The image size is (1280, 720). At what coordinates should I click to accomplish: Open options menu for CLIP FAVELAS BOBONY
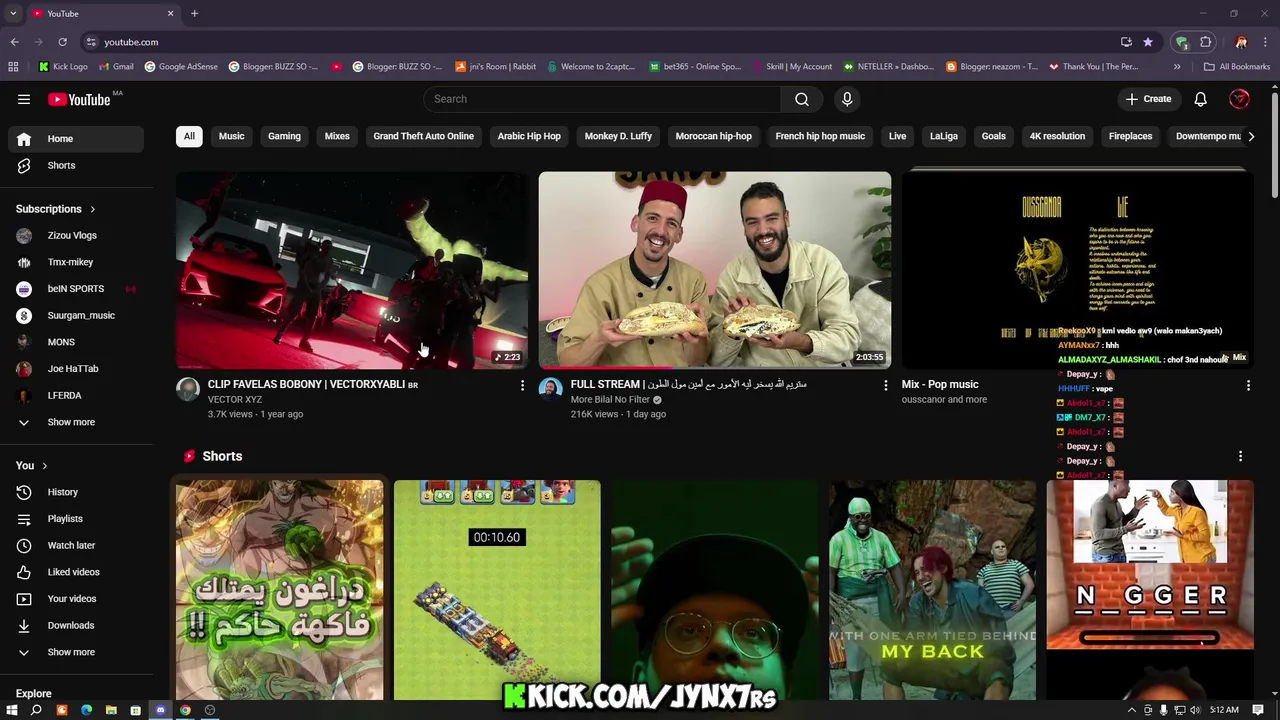(x=522, y=385)
